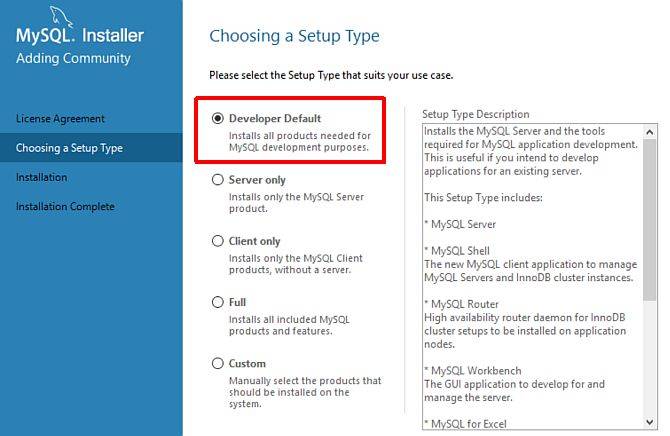Click the description scrollbar down arrow

[650, 422]
